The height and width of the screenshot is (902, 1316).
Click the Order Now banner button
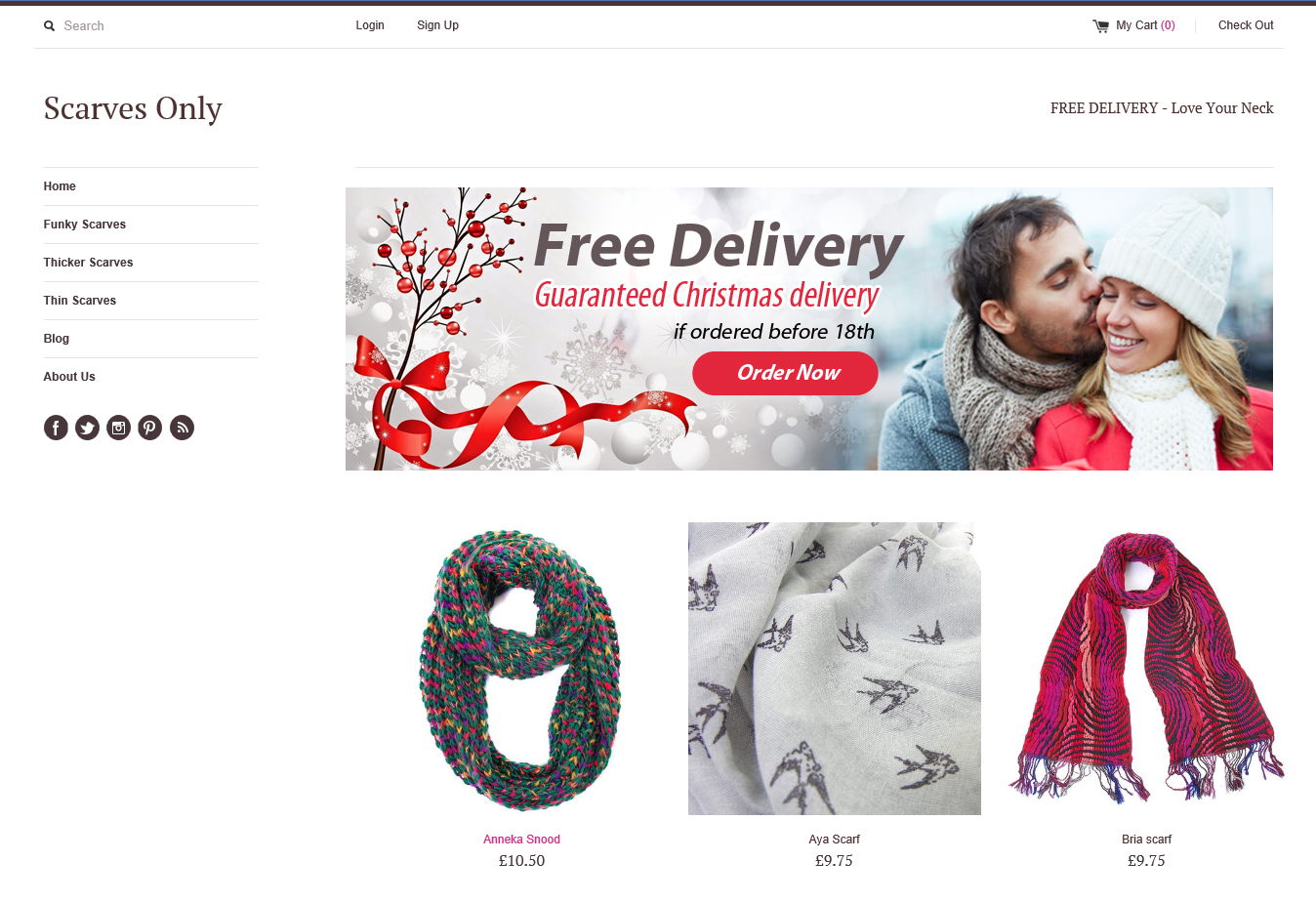click(785, 373)
